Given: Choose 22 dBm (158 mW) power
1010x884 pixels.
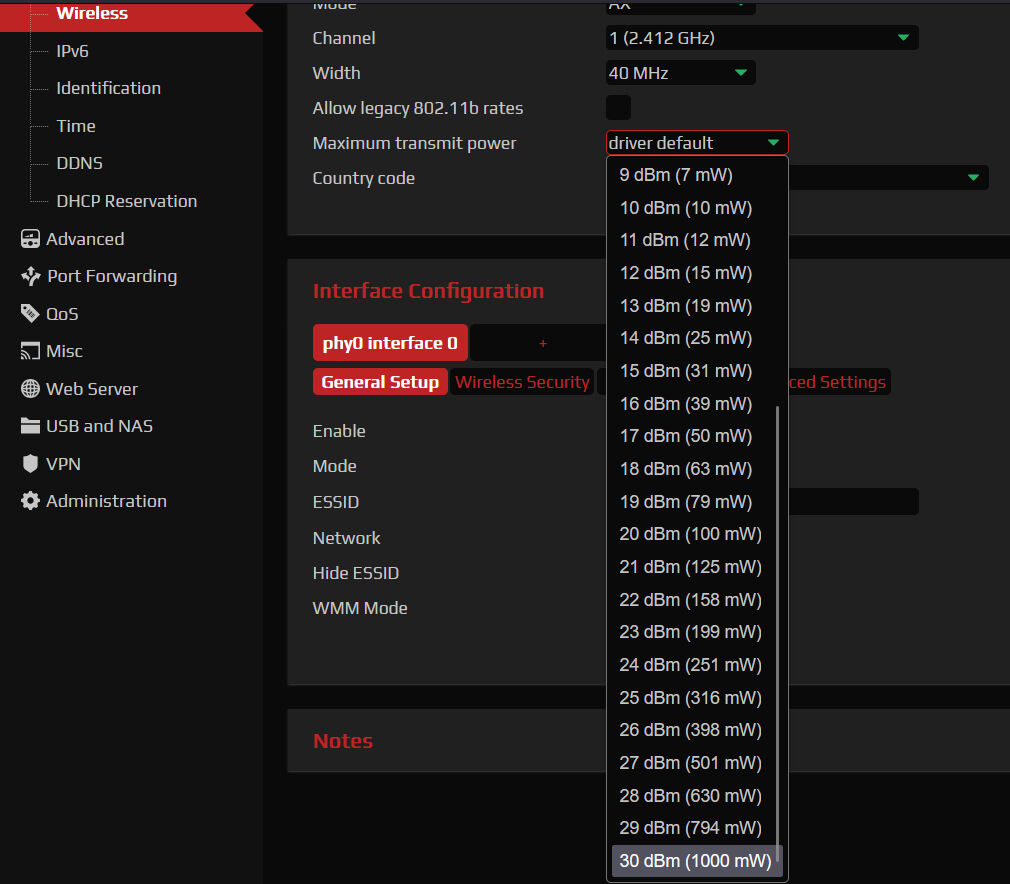Looking at the screenshot, I should coord(694,599).
